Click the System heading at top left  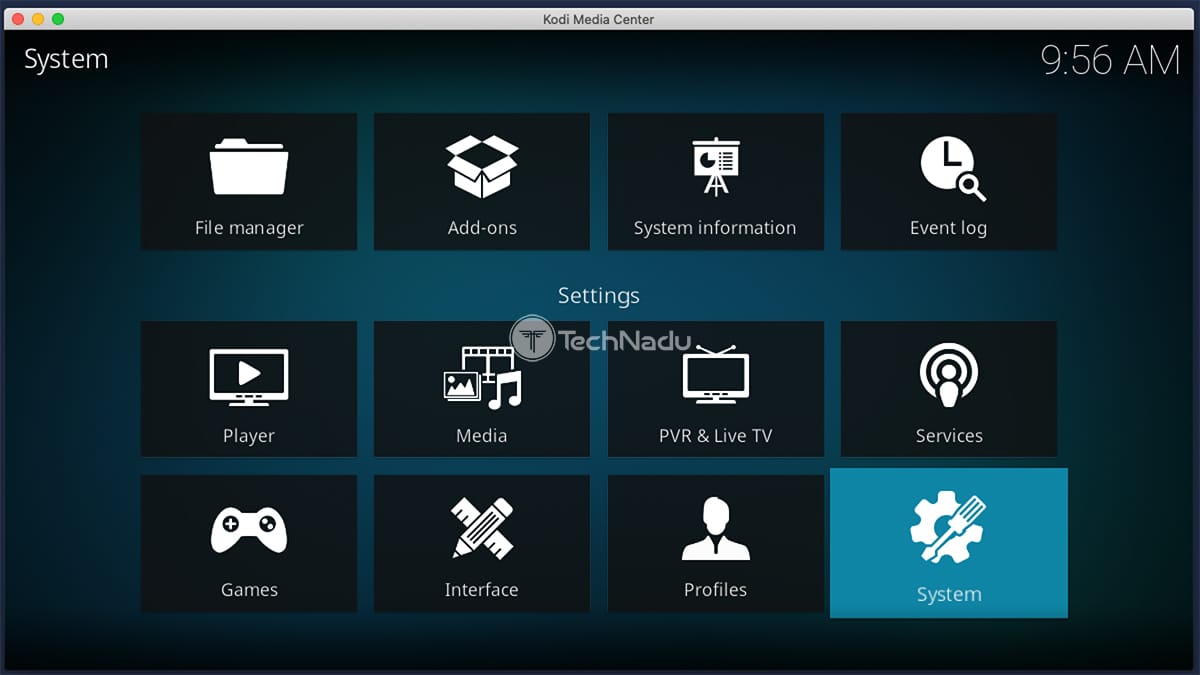pos(66,59)
